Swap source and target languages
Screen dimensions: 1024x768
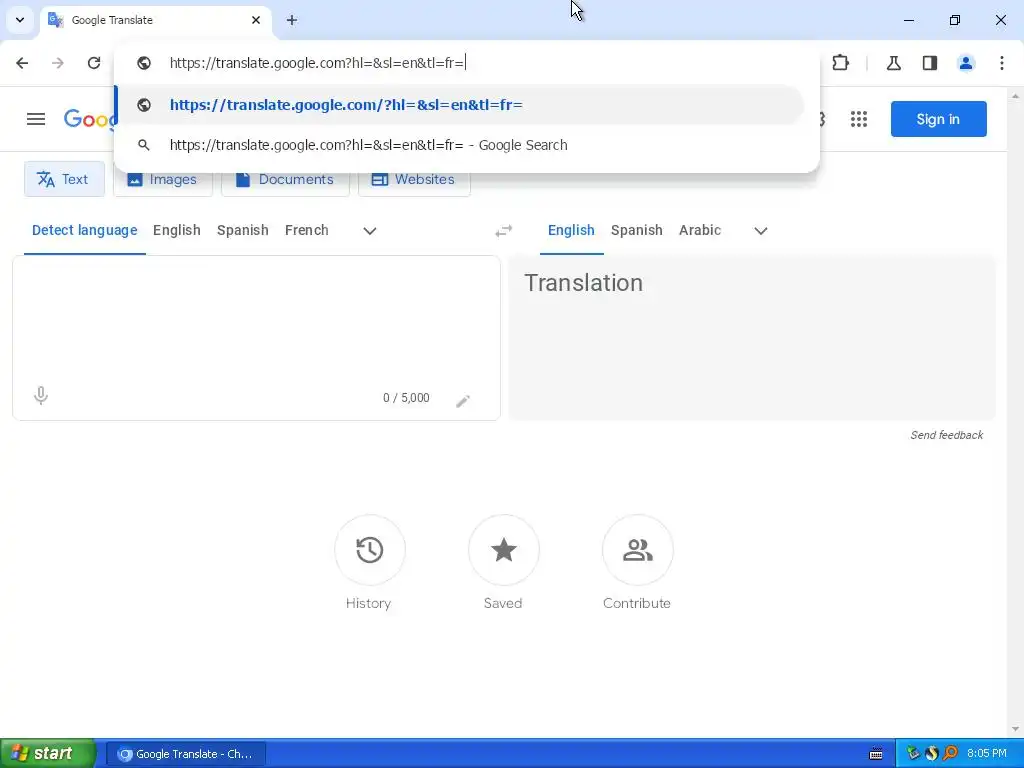[504, 231]
